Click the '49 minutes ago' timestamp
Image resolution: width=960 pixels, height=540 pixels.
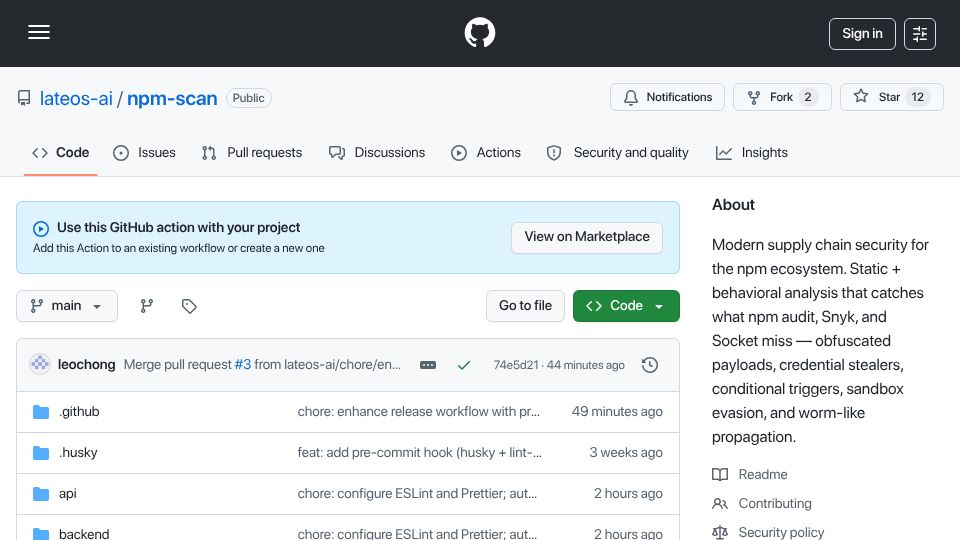(x=617, y=411)
